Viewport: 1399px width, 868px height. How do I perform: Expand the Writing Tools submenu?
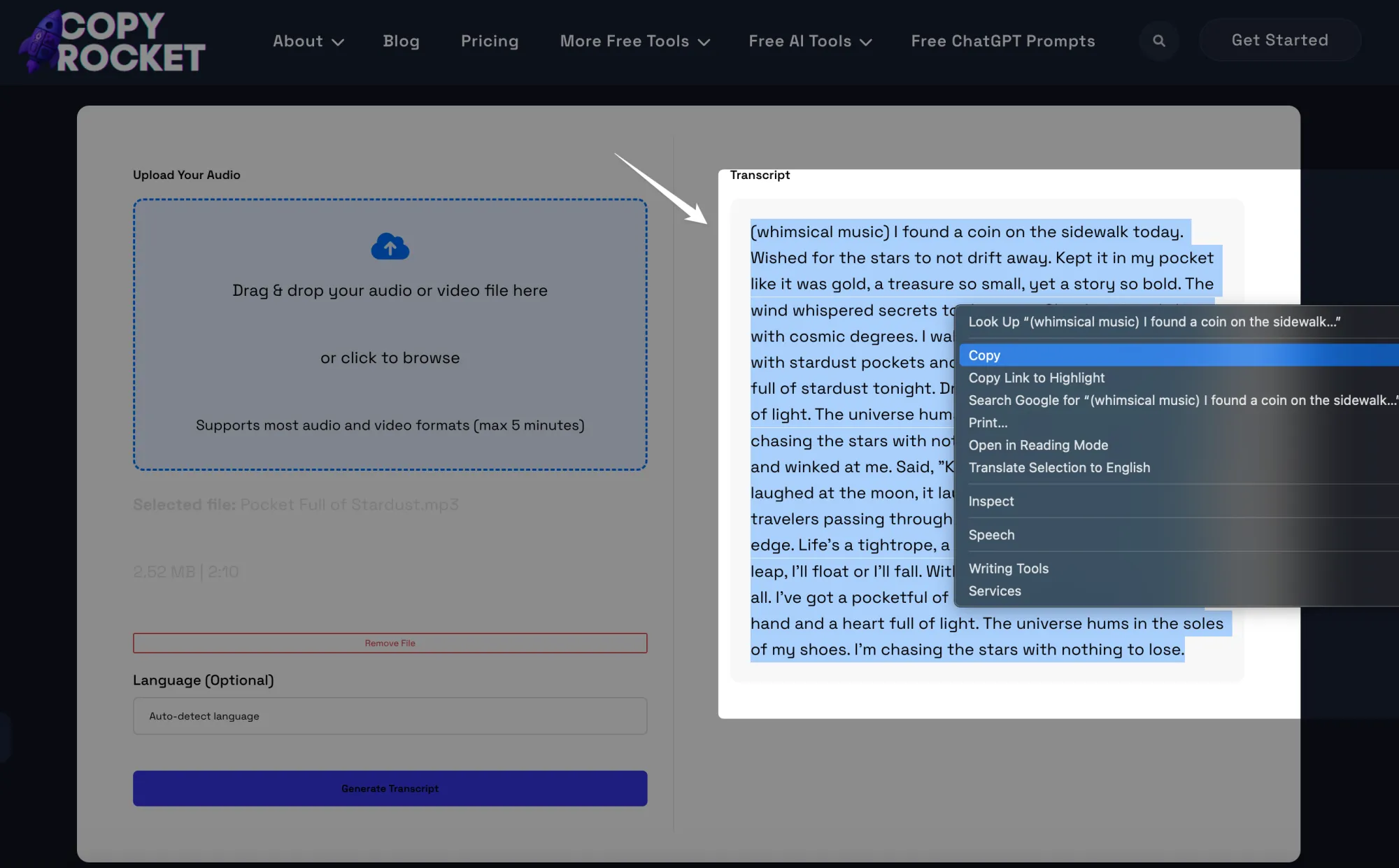[1008, 568]
